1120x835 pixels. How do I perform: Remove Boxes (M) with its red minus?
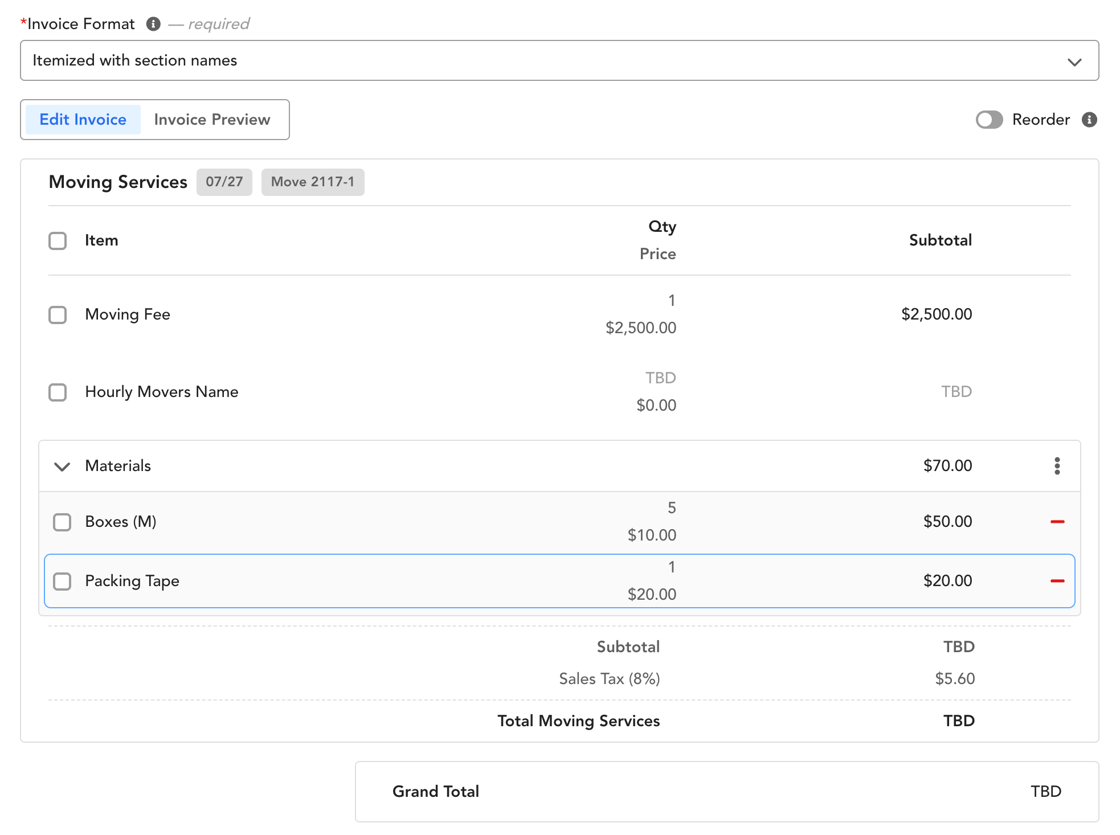click(x=1057, y=521)
